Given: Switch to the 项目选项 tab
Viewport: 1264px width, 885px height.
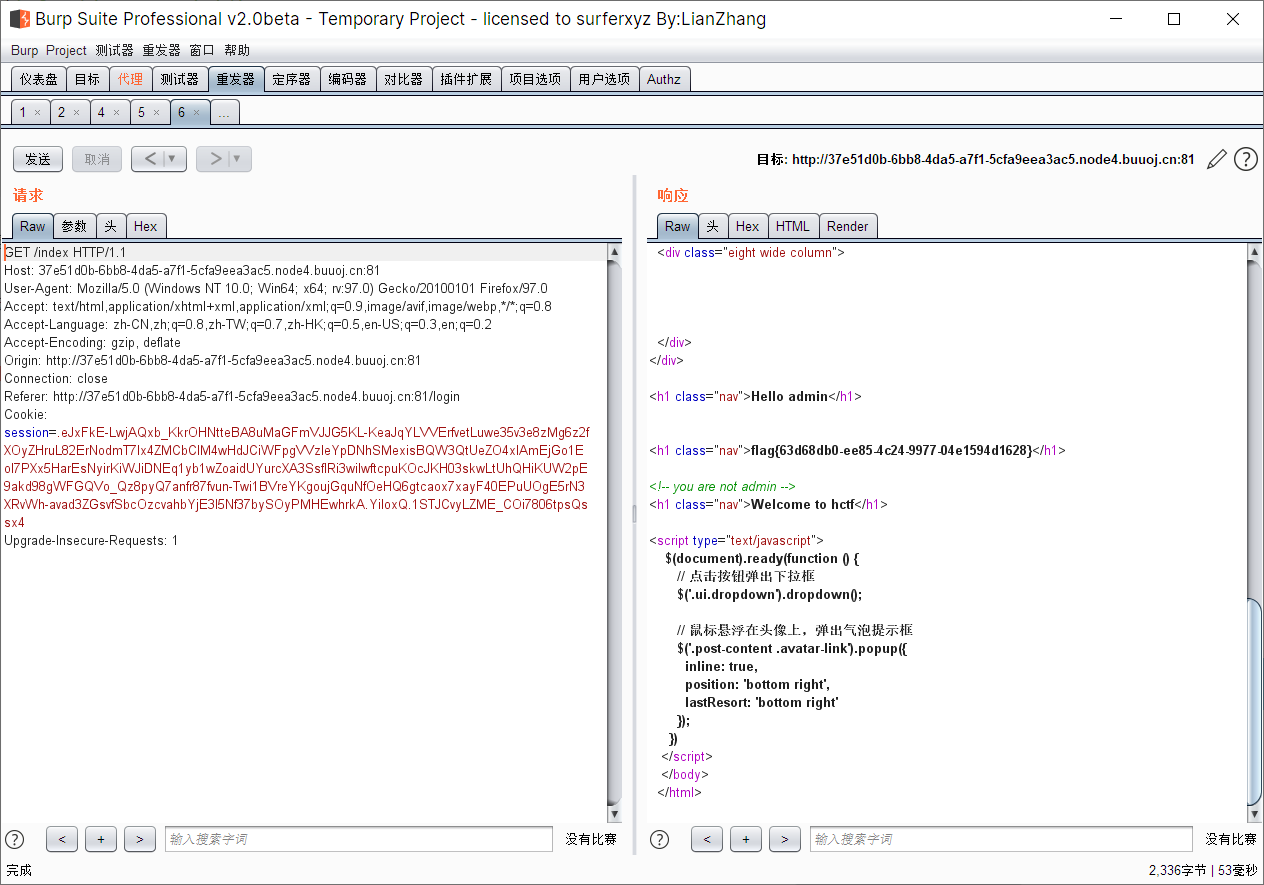Looking at the screenshot, I should pos(535,79).
